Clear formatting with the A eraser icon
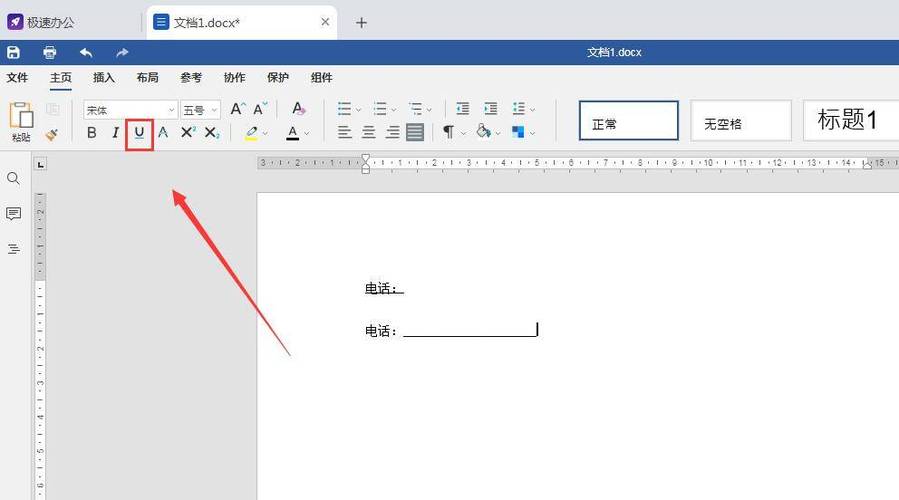 pyautogui.click(x=298, y=108)
